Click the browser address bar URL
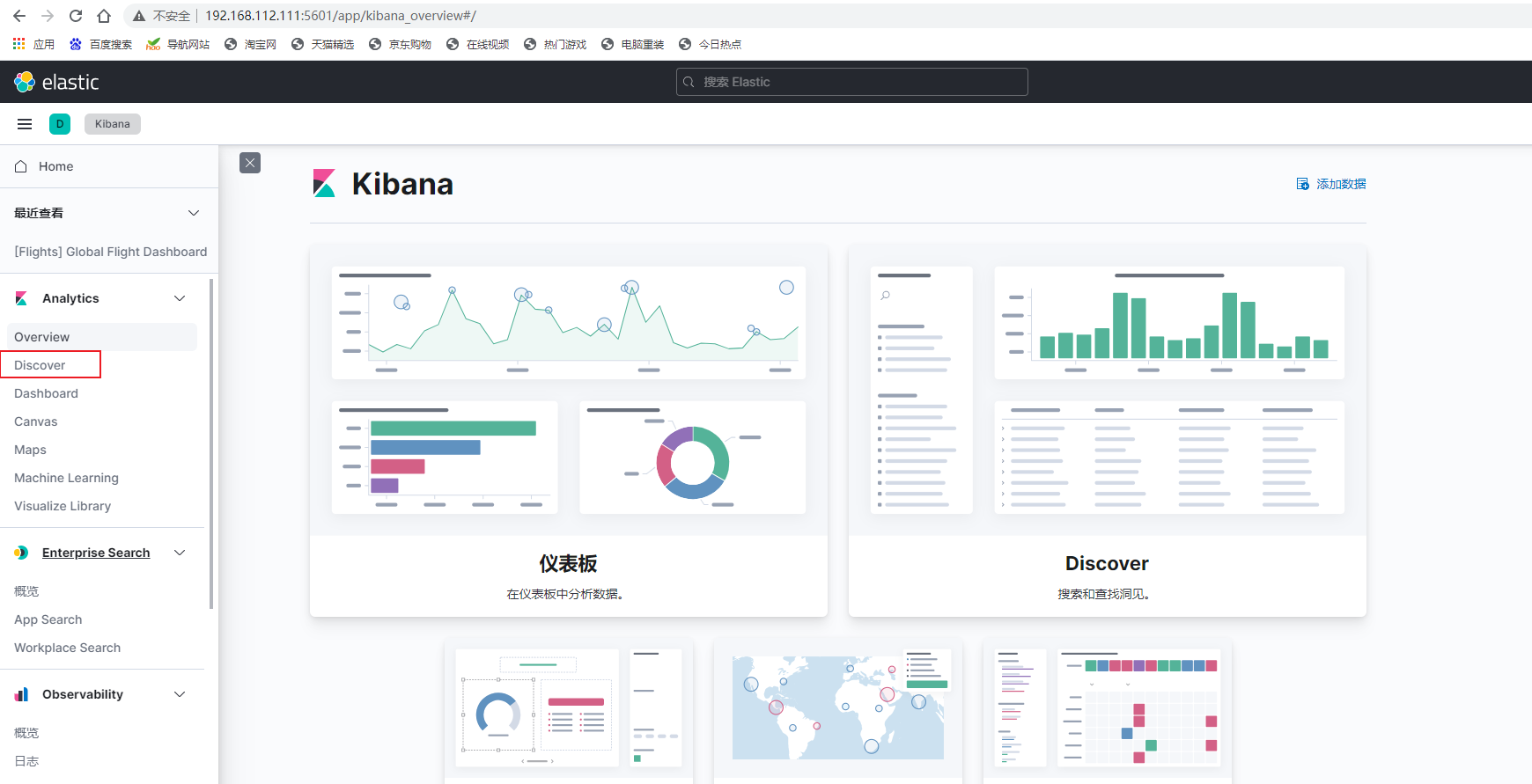Viewport: 1532px width, 784px height. (x=341, y=16)
